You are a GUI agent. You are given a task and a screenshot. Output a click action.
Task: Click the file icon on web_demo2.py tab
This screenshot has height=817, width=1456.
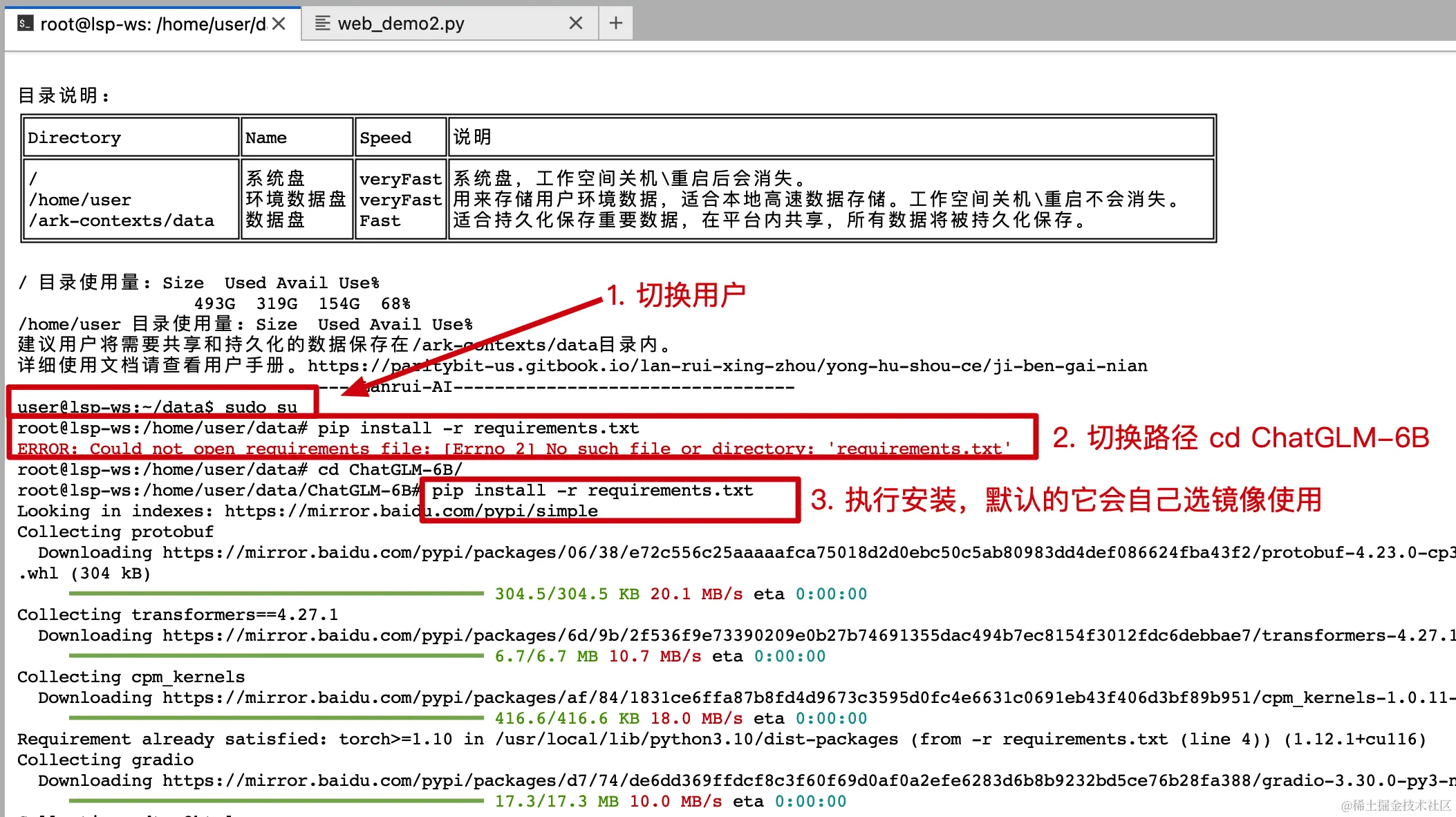pyautogui.click(x=322, y=24)
